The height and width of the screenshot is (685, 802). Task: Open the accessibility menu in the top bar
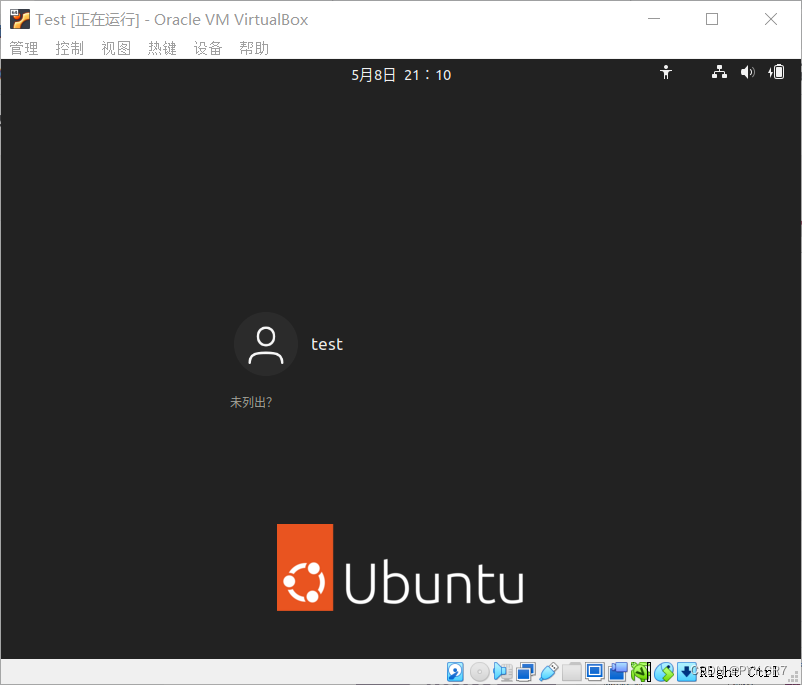(665, 72)
